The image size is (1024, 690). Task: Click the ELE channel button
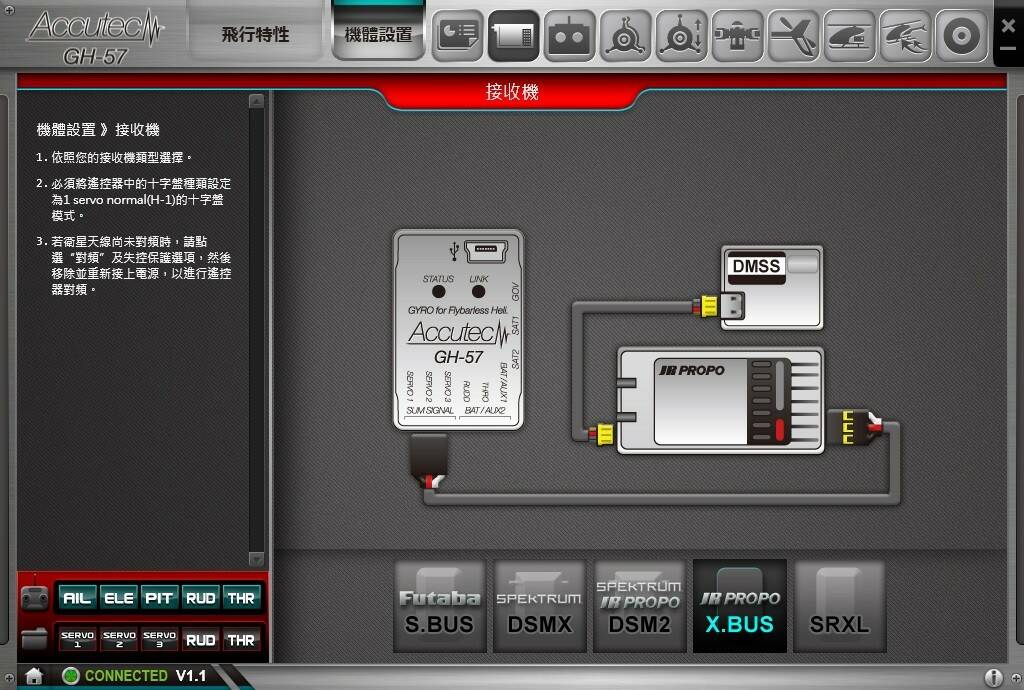click(x=118, y=598)
